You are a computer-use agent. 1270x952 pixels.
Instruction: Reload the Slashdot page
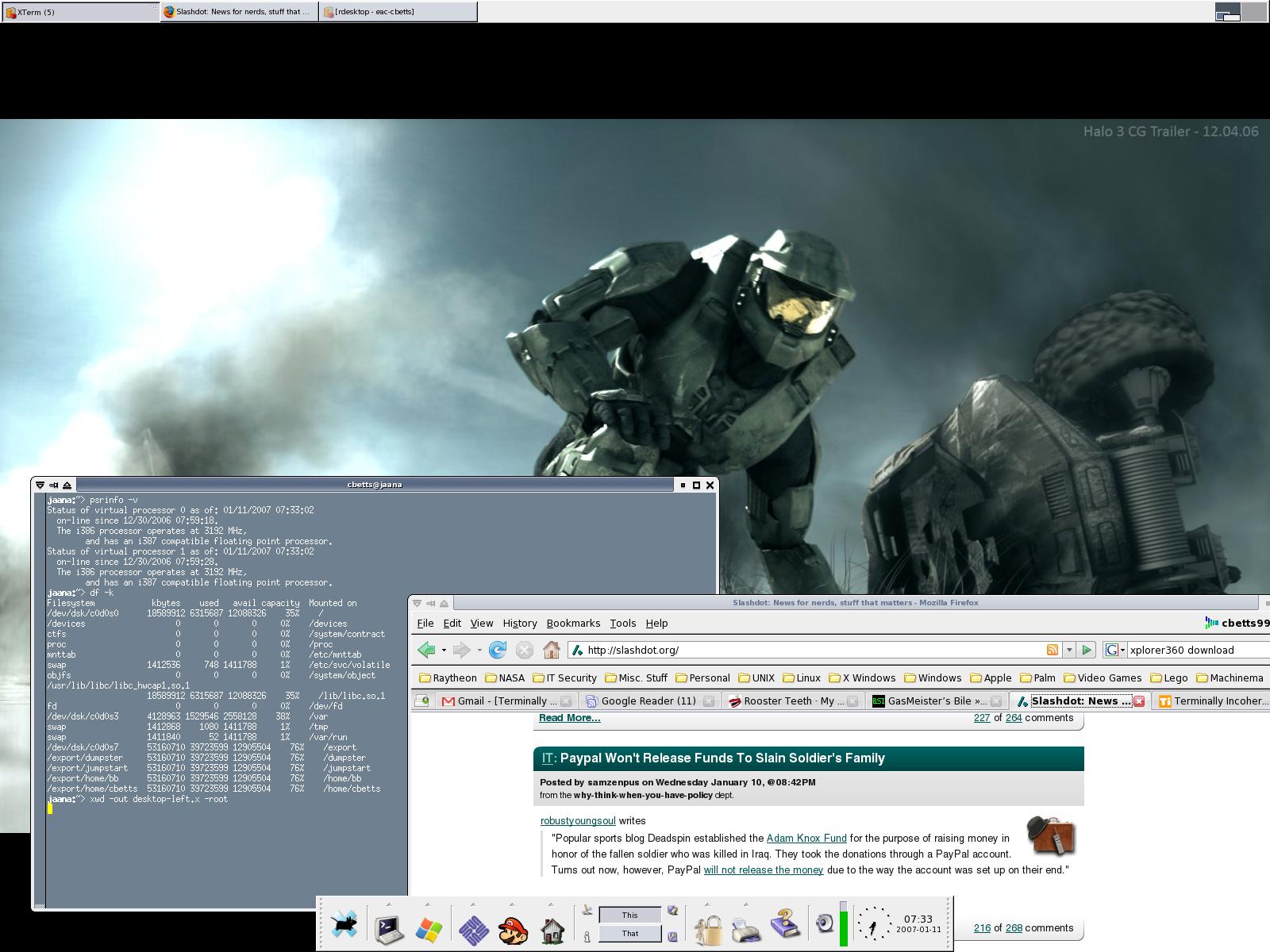coord(498,650)
